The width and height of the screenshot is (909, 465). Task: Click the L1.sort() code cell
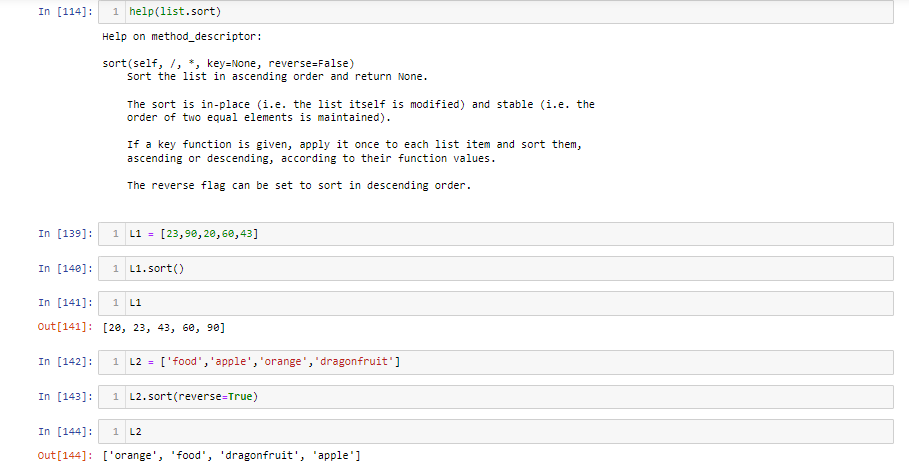496,268
